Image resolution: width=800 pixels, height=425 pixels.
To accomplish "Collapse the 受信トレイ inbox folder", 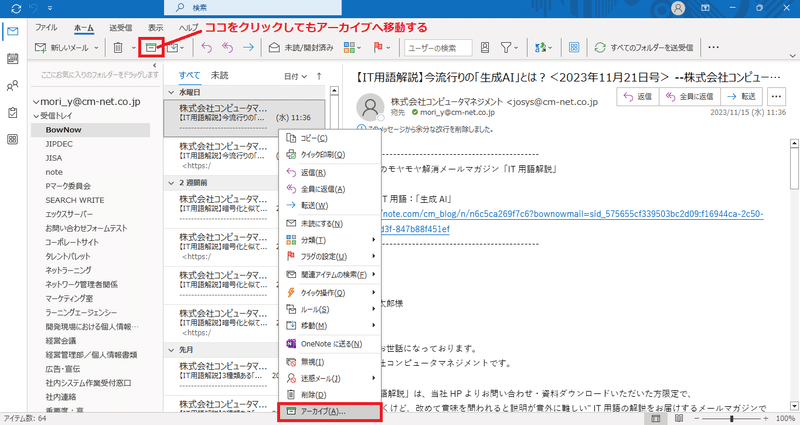I will [x=36, y=116].
